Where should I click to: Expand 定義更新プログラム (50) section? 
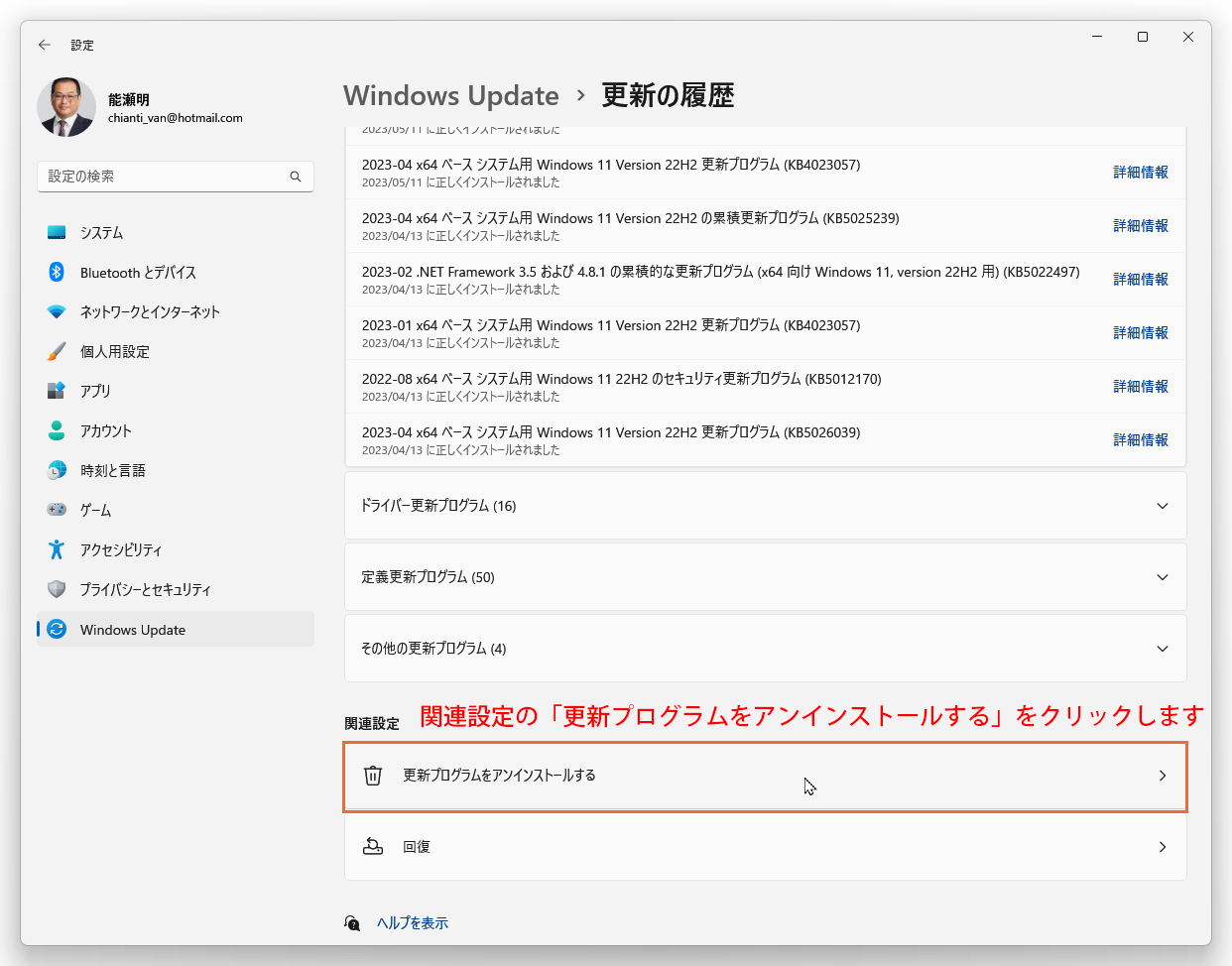(x=765, y=577)
